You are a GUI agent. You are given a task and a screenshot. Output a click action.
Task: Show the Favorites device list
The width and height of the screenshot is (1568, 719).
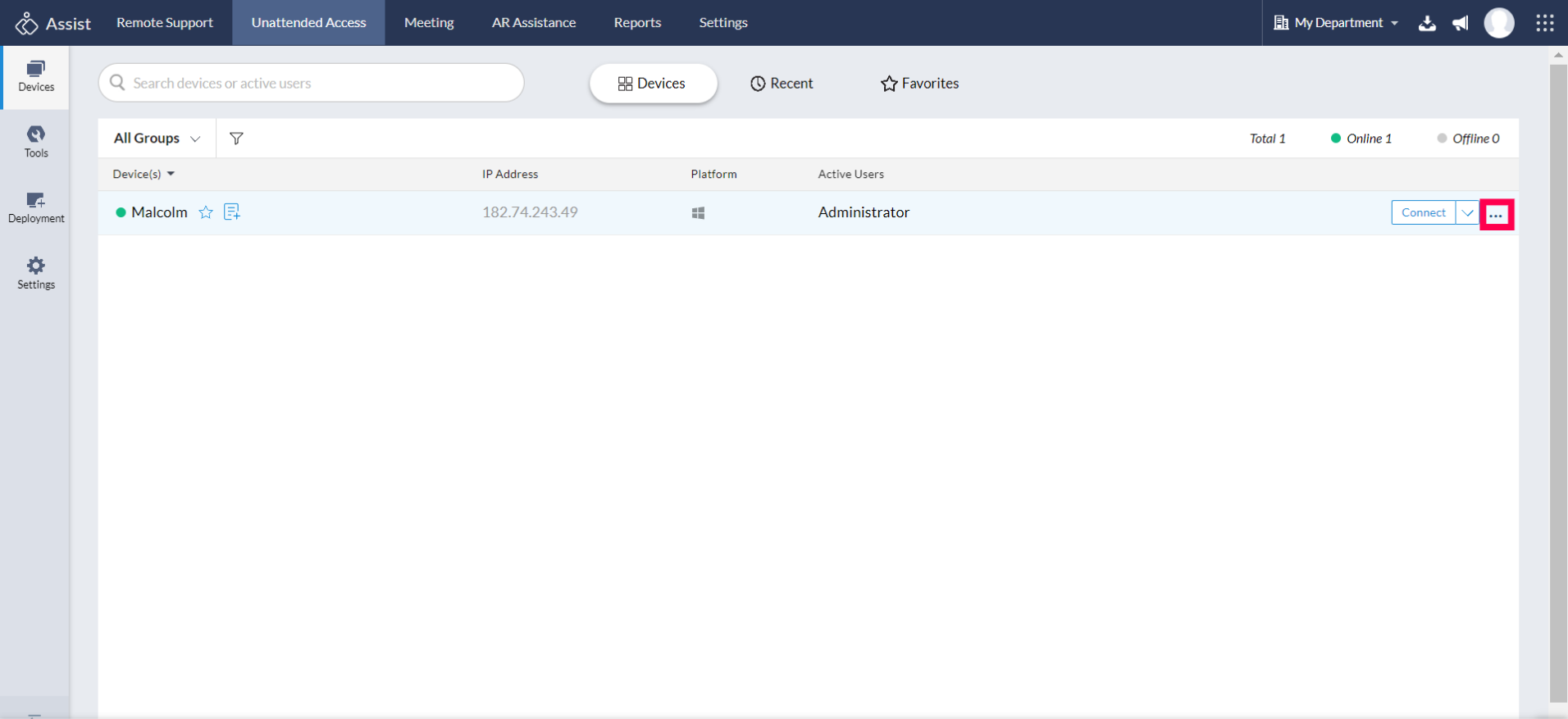[x=919, y=84]
